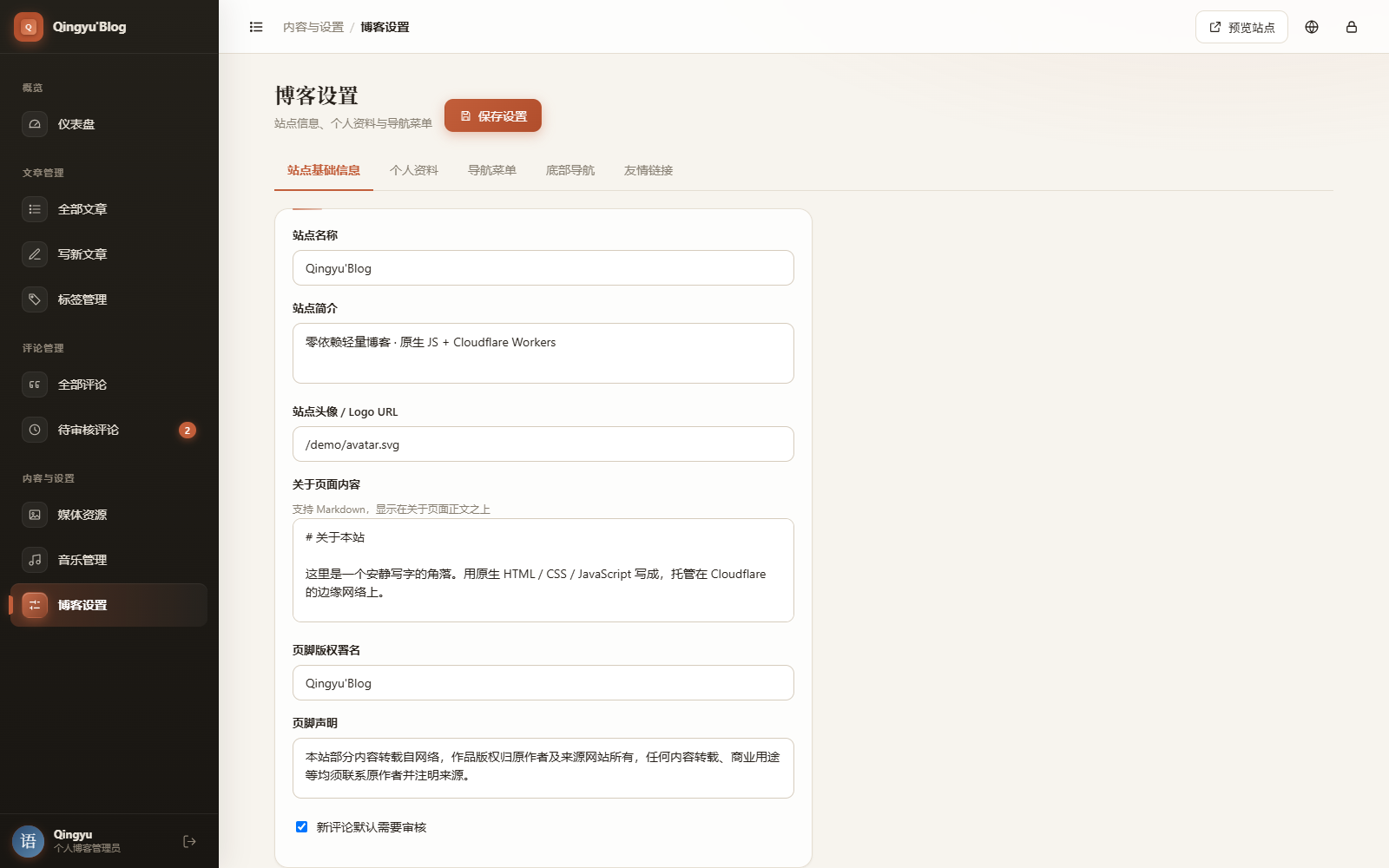Focus the 页脚版权署名 input field
Screen dimensions: 1389x868
pos(543,683)
